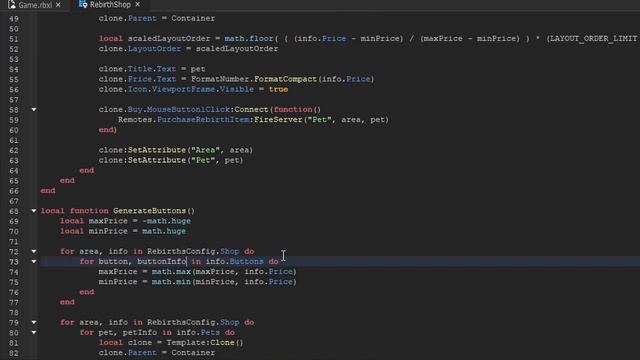Click the Game.rbxl file icon in tab
This screenshot has width=640, height=360.
click(11, 5)
